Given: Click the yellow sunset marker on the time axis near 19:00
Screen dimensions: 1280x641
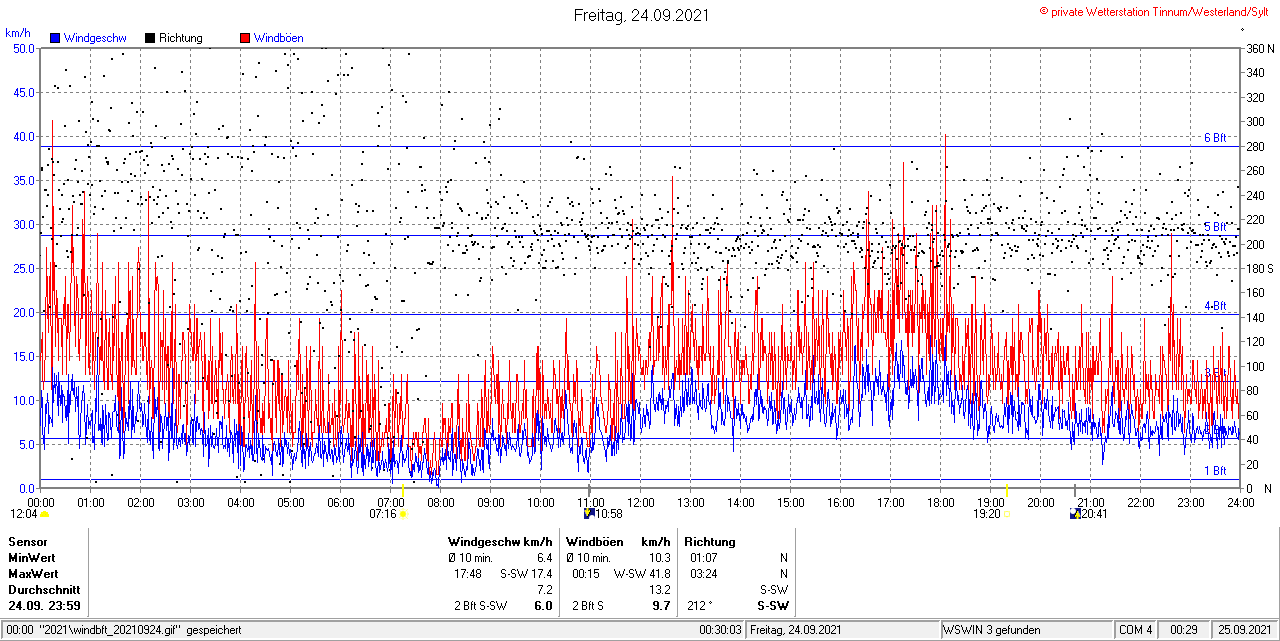Looking at the screenshot, I should tap(1006, 489).
